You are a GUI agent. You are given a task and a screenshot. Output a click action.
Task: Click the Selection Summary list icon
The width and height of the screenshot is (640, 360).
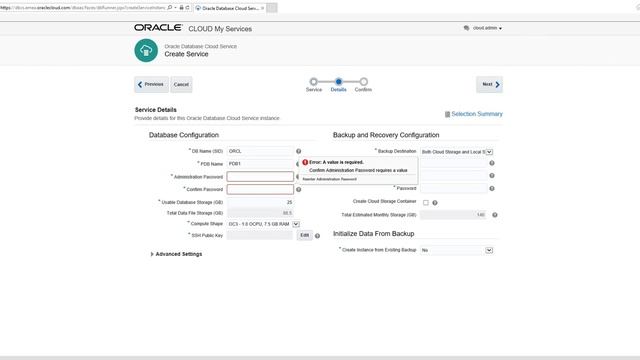tap(447, 114)
